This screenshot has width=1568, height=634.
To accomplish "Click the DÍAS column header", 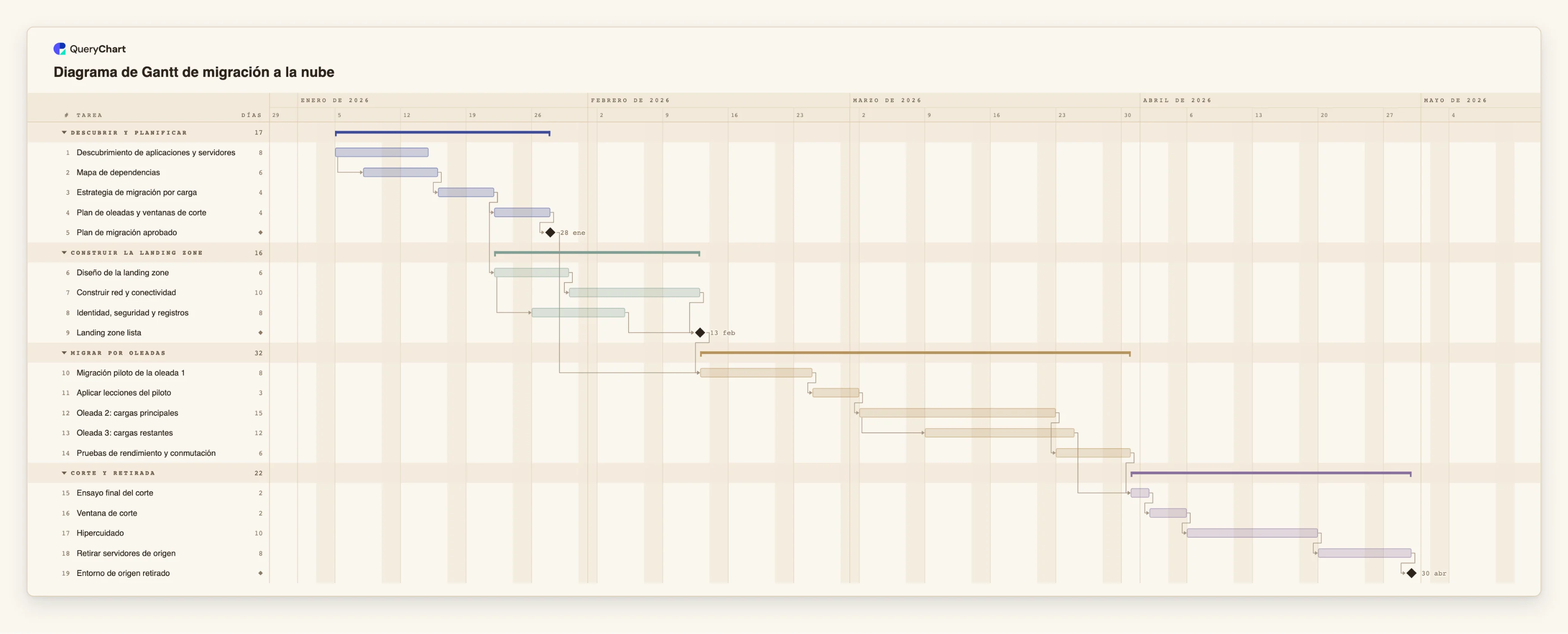I will click(x=251, y=115).
